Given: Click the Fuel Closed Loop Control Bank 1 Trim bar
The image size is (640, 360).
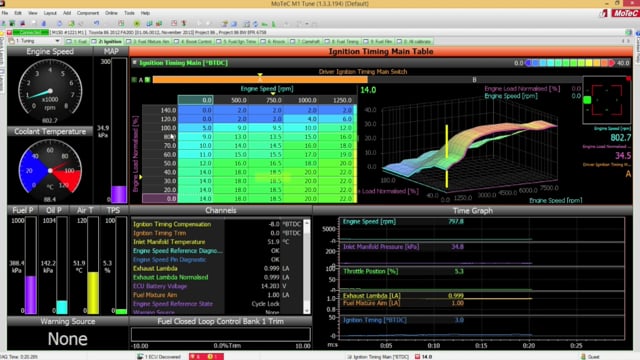Looking at the screenshot, I should 220,334.
